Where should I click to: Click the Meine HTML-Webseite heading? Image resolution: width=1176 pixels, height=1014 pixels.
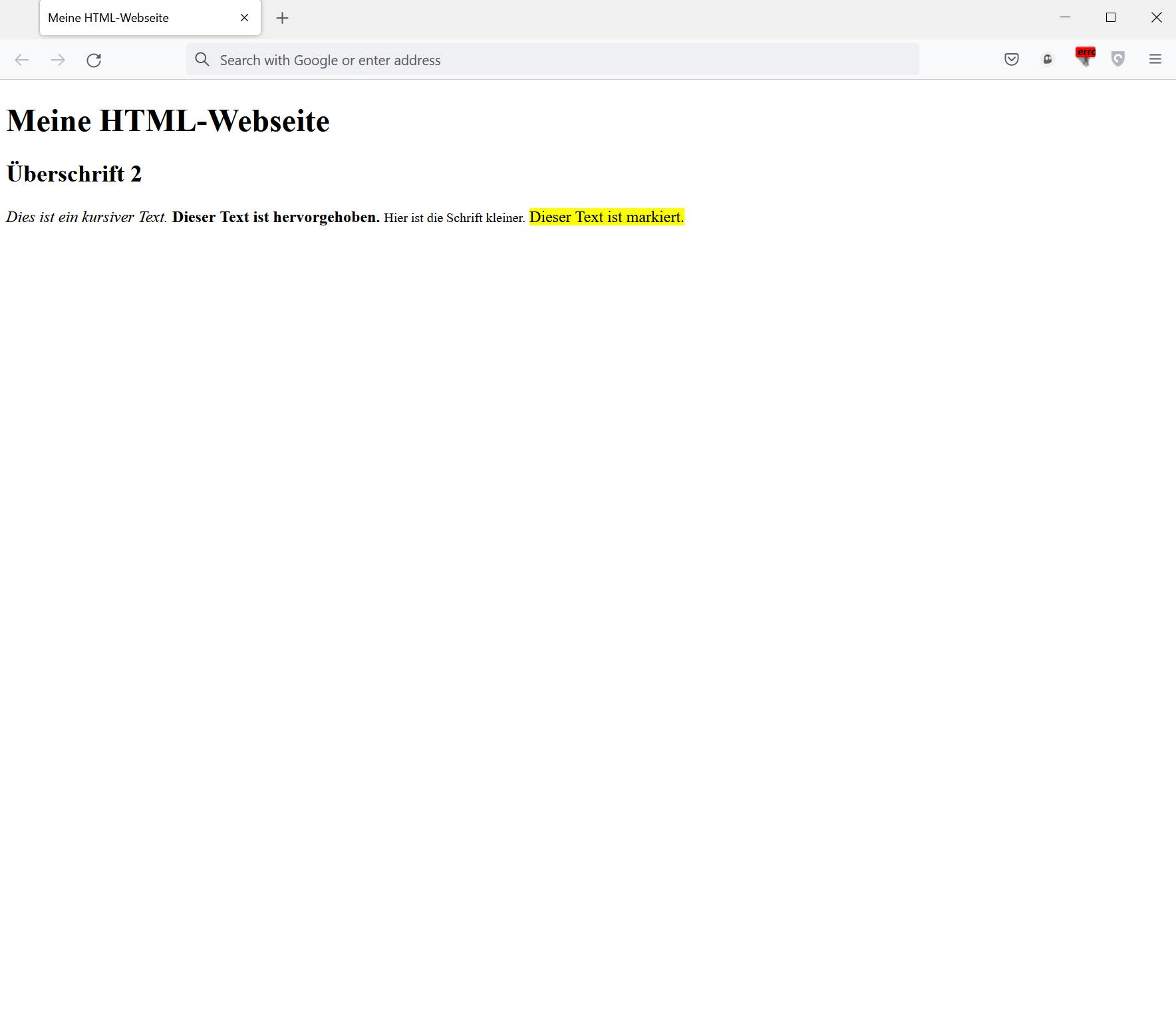tap(168, 121)
